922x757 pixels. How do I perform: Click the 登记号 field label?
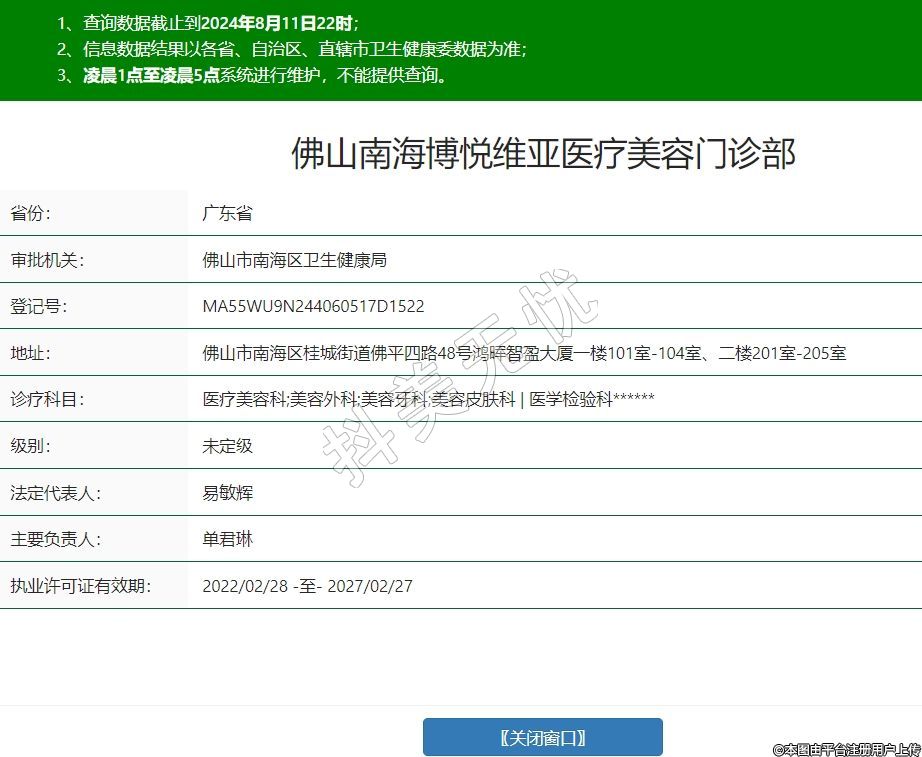point(38,306)
